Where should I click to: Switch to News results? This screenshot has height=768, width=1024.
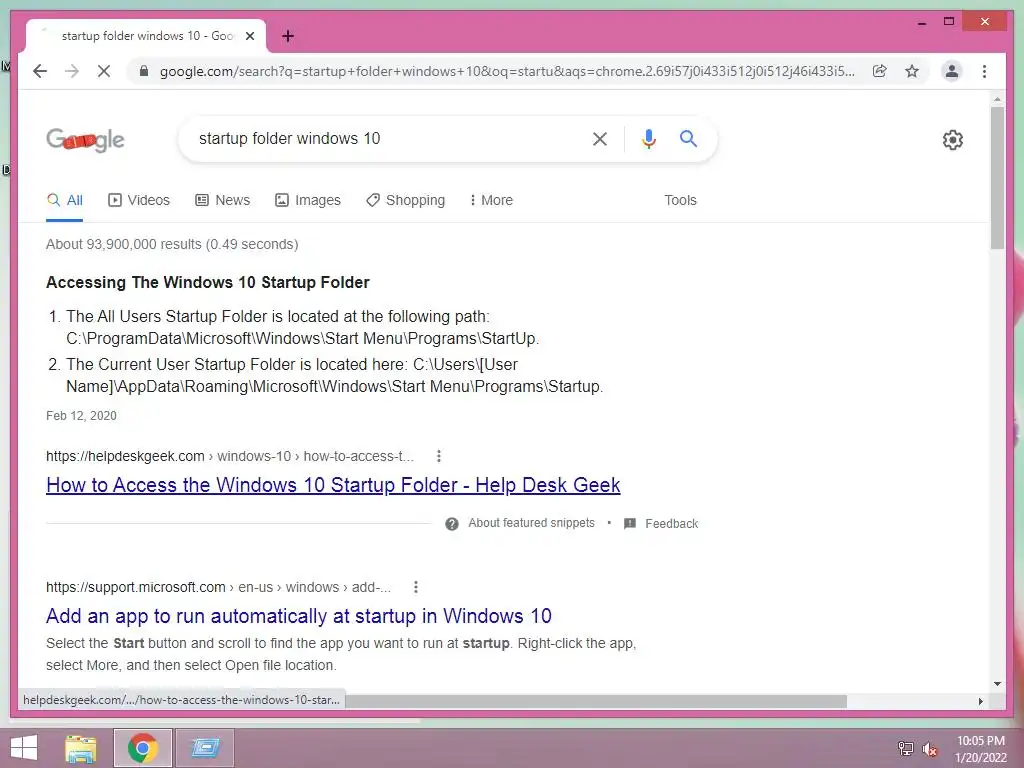(x=223, y=200)
